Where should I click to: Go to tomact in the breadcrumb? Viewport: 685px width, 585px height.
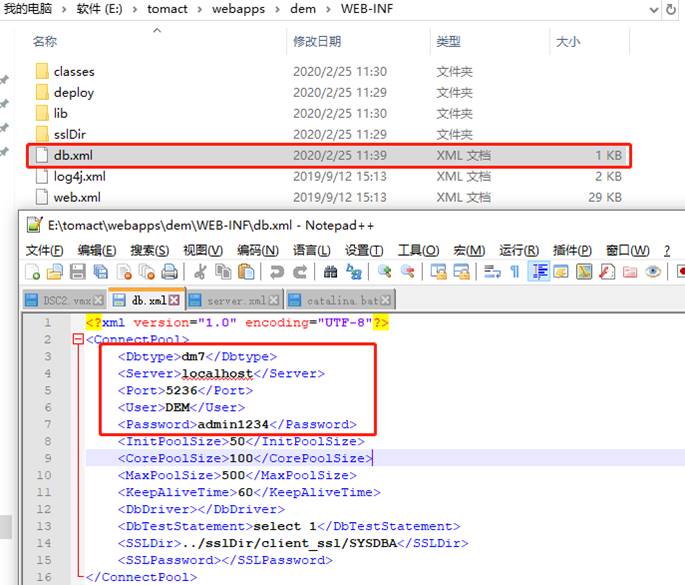(167, 9)
